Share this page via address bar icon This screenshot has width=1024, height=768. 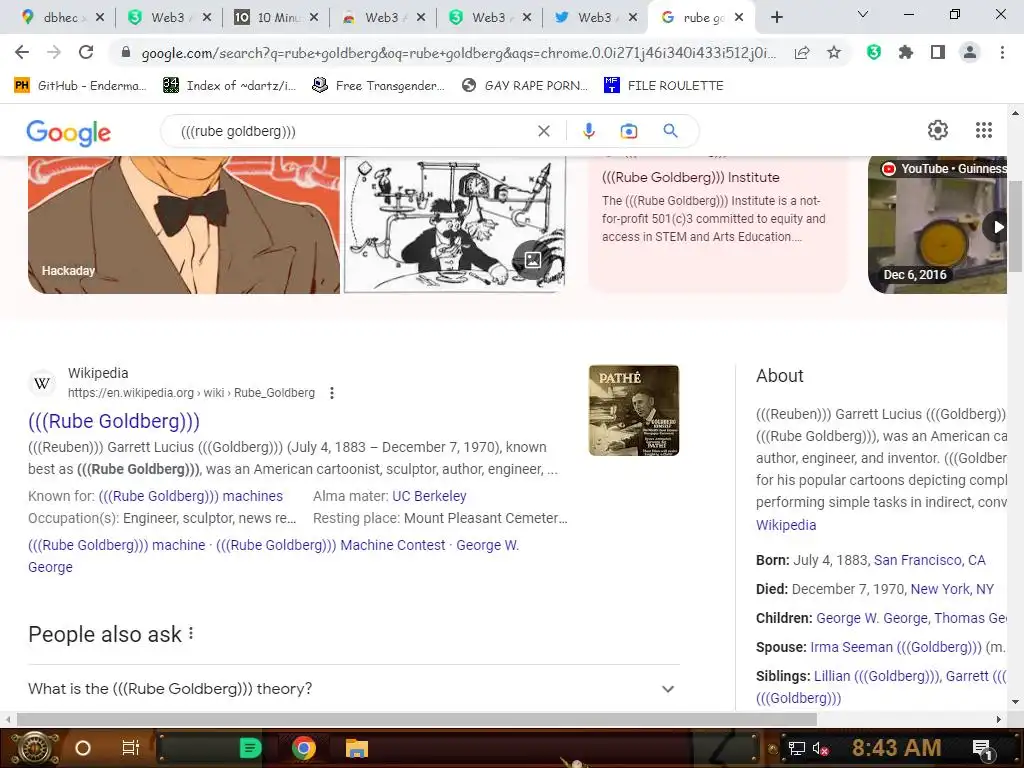point(802,53)
